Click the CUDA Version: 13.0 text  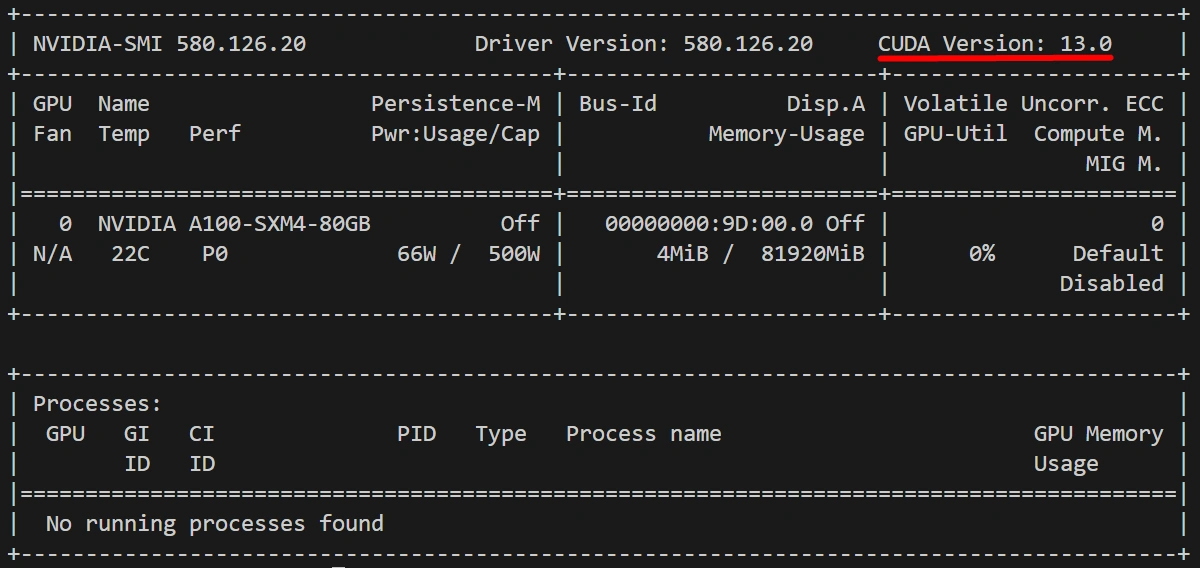tap(995, 44)
